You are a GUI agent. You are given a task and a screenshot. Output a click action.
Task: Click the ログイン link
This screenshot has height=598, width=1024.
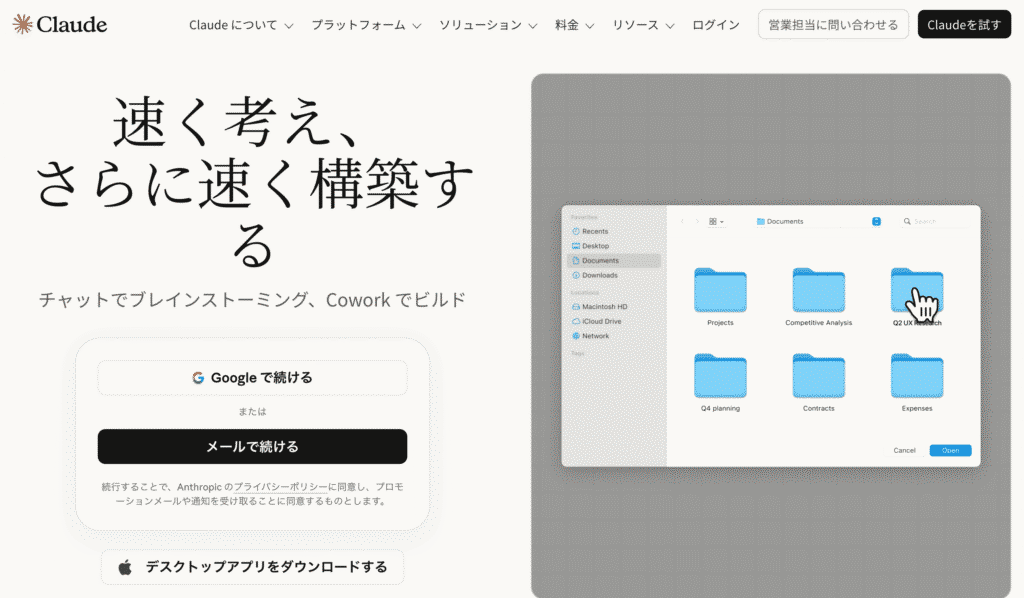pyautogui.click(x=716, y=25)
